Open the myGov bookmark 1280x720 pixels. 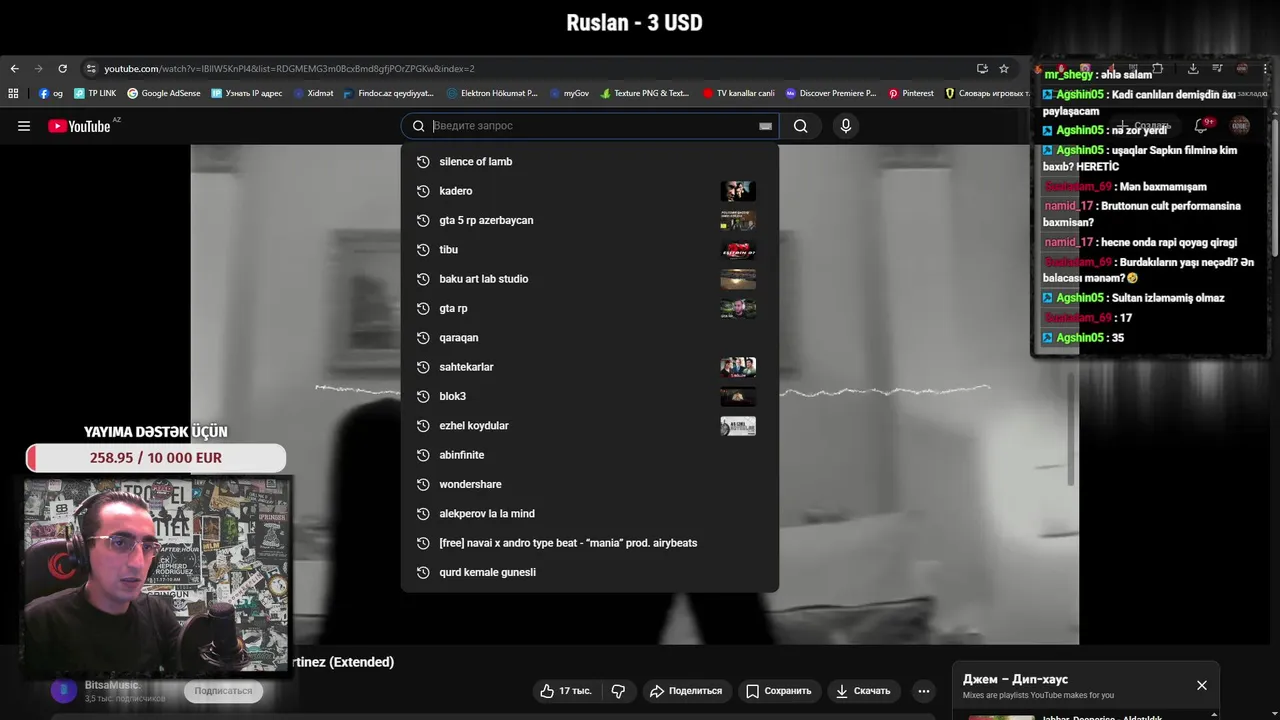coord(569,93)
